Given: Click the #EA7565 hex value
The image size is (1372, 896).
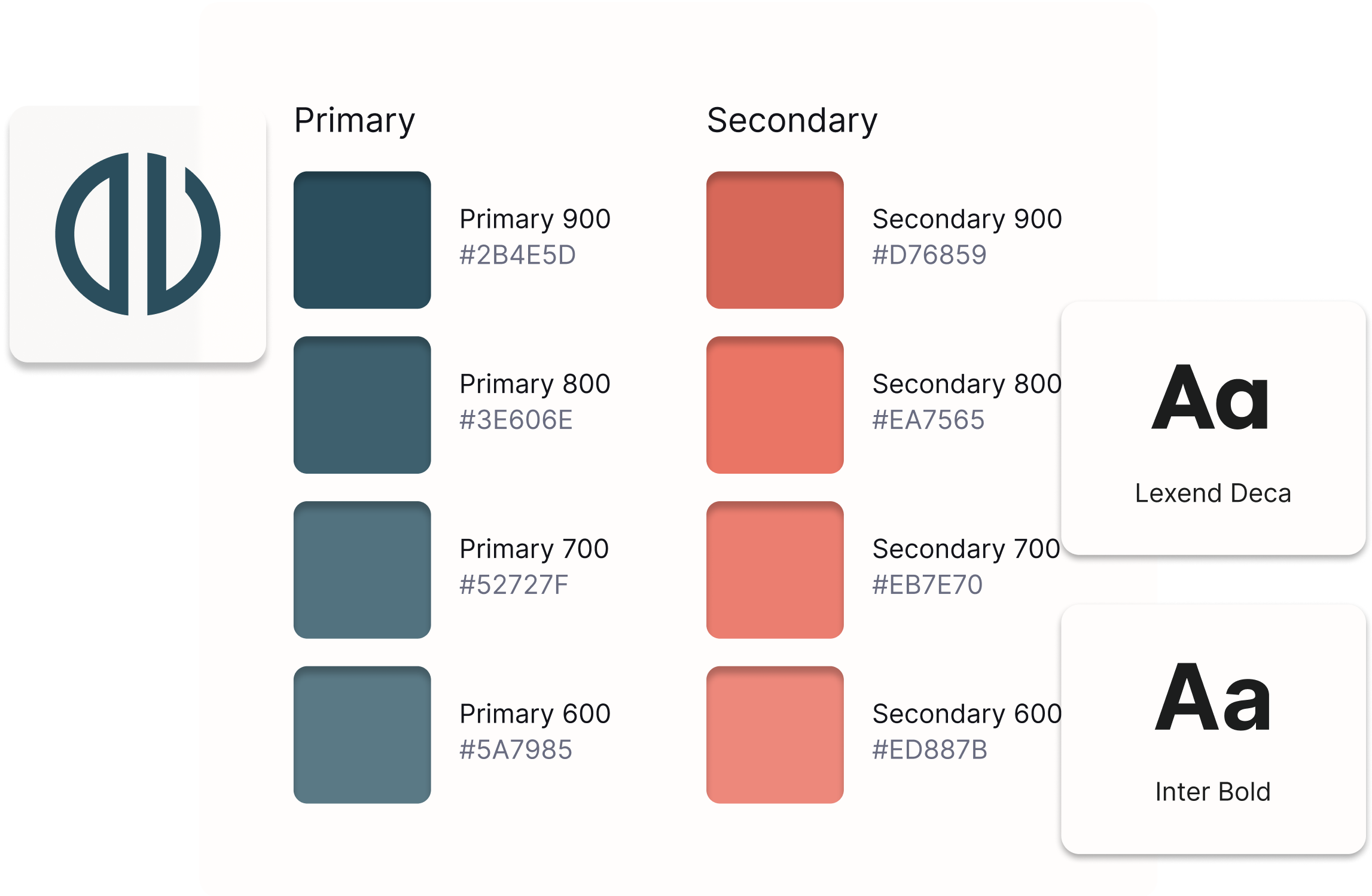Looking at the screenshot, I should (x=928, y=420).
